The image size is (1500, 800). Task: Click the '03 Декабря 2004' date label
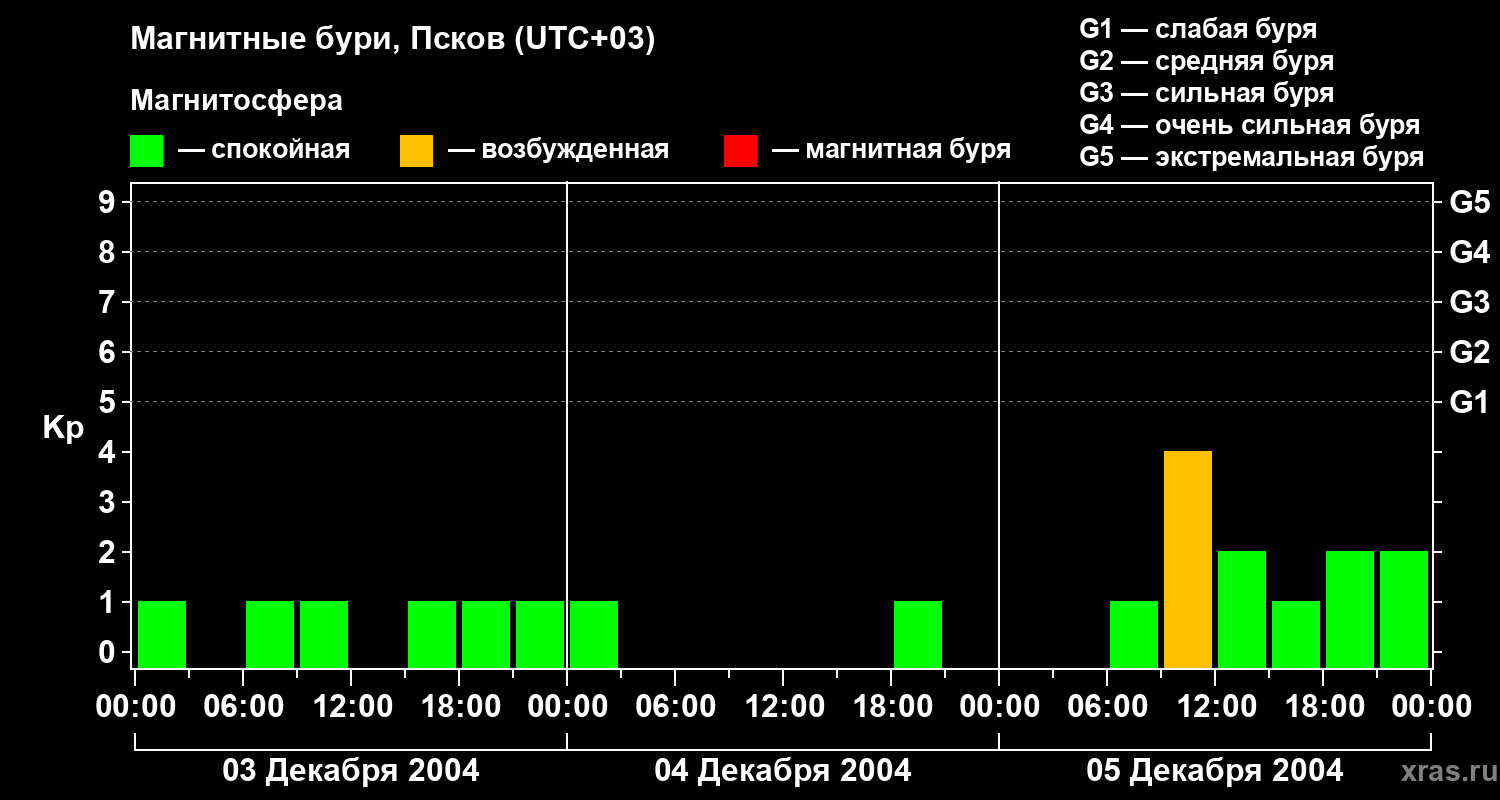pyautogui.click(x=350, y=771)
